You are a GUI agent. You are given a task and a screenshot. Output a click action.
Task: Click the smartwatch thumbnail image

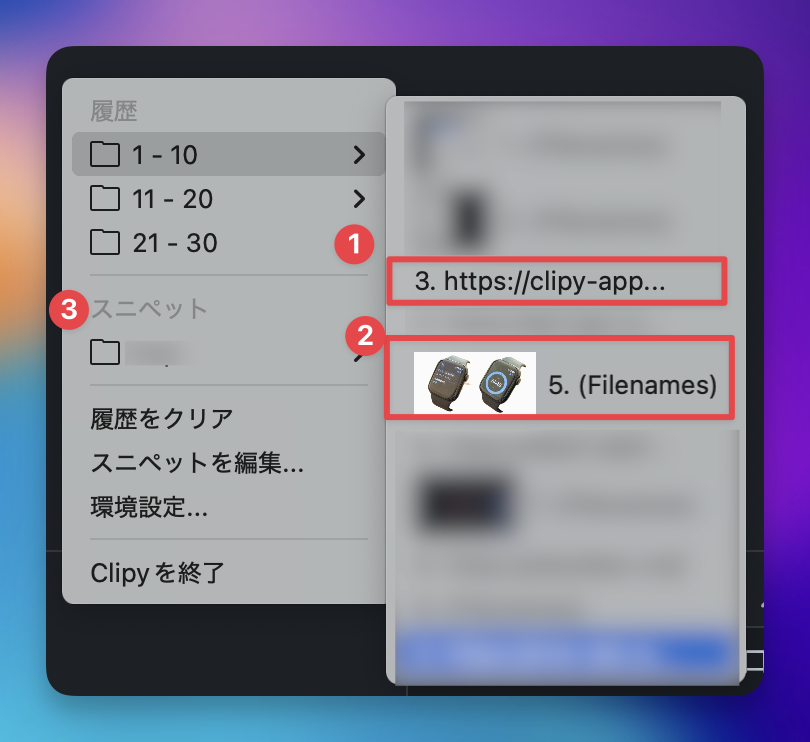pyautogui.click(x=475, y=383)
